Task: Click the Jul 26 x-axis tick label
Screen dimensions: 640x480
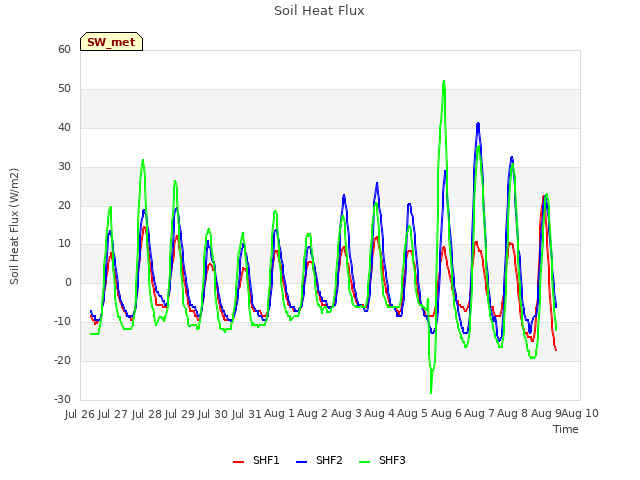Action: click(80, 414)
